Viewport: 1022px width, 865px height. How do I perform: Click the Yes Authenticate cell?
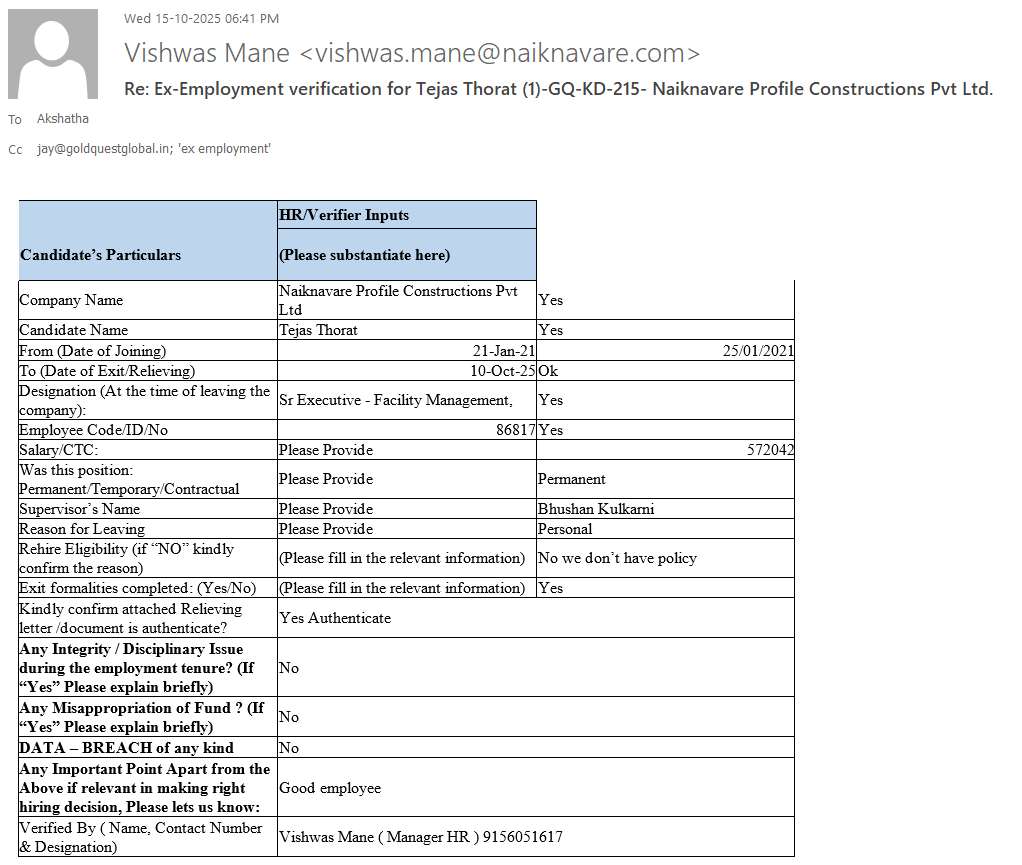pyautogui.click(x=536, y=618)
